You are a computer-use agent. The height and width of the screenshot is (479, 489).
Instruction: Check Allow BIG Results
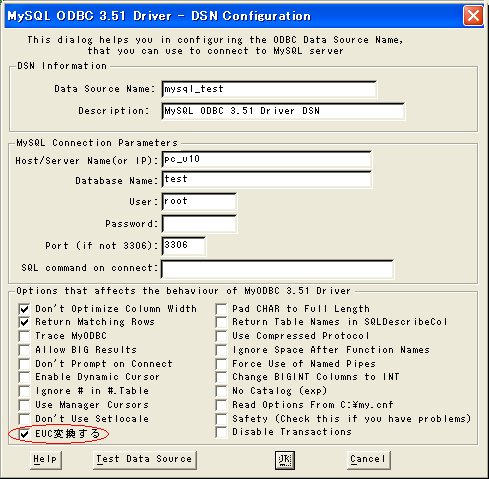[24, 350]
